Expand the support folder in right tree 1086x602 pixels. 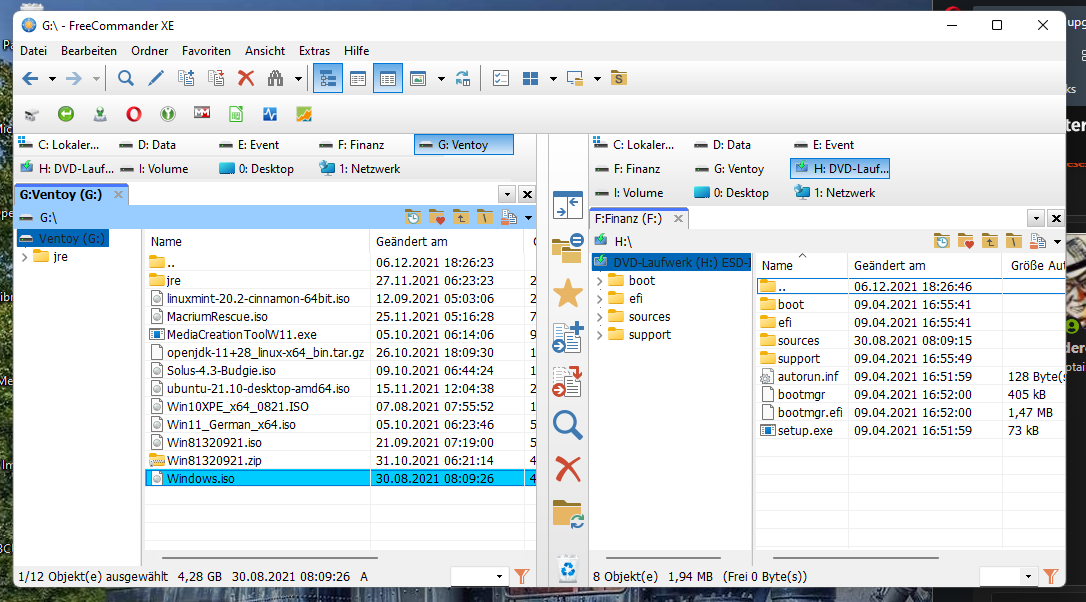(x=600, y=335)
